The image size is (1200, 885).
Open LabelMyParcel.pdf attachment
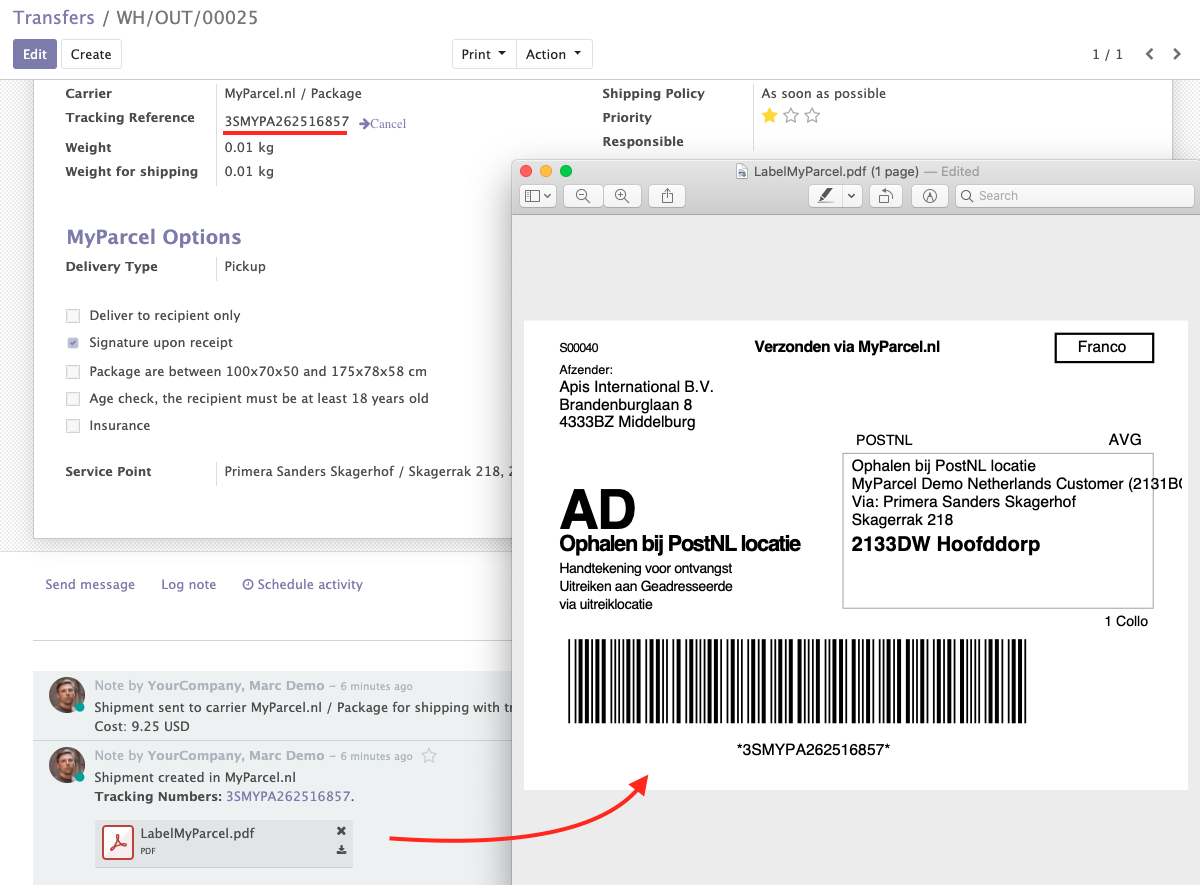pos(196,833)
